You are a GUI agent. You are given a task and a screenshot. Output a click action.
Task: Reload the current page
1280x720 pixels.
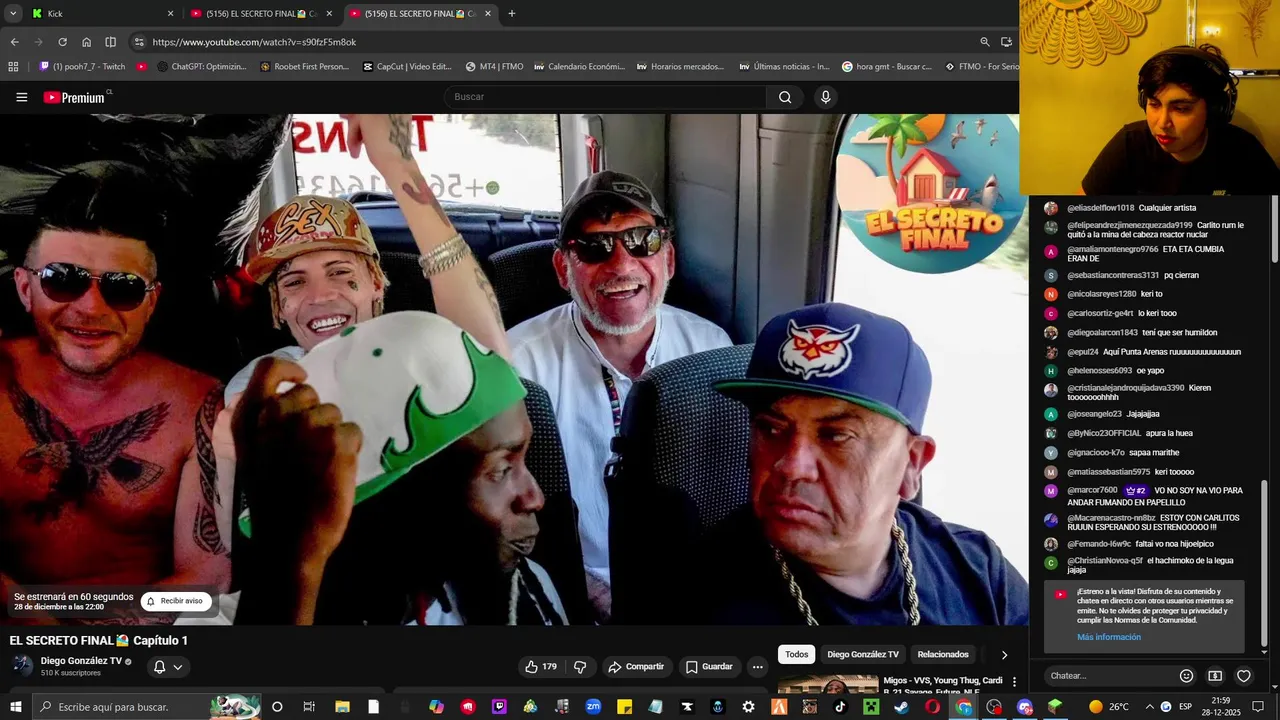62,42
